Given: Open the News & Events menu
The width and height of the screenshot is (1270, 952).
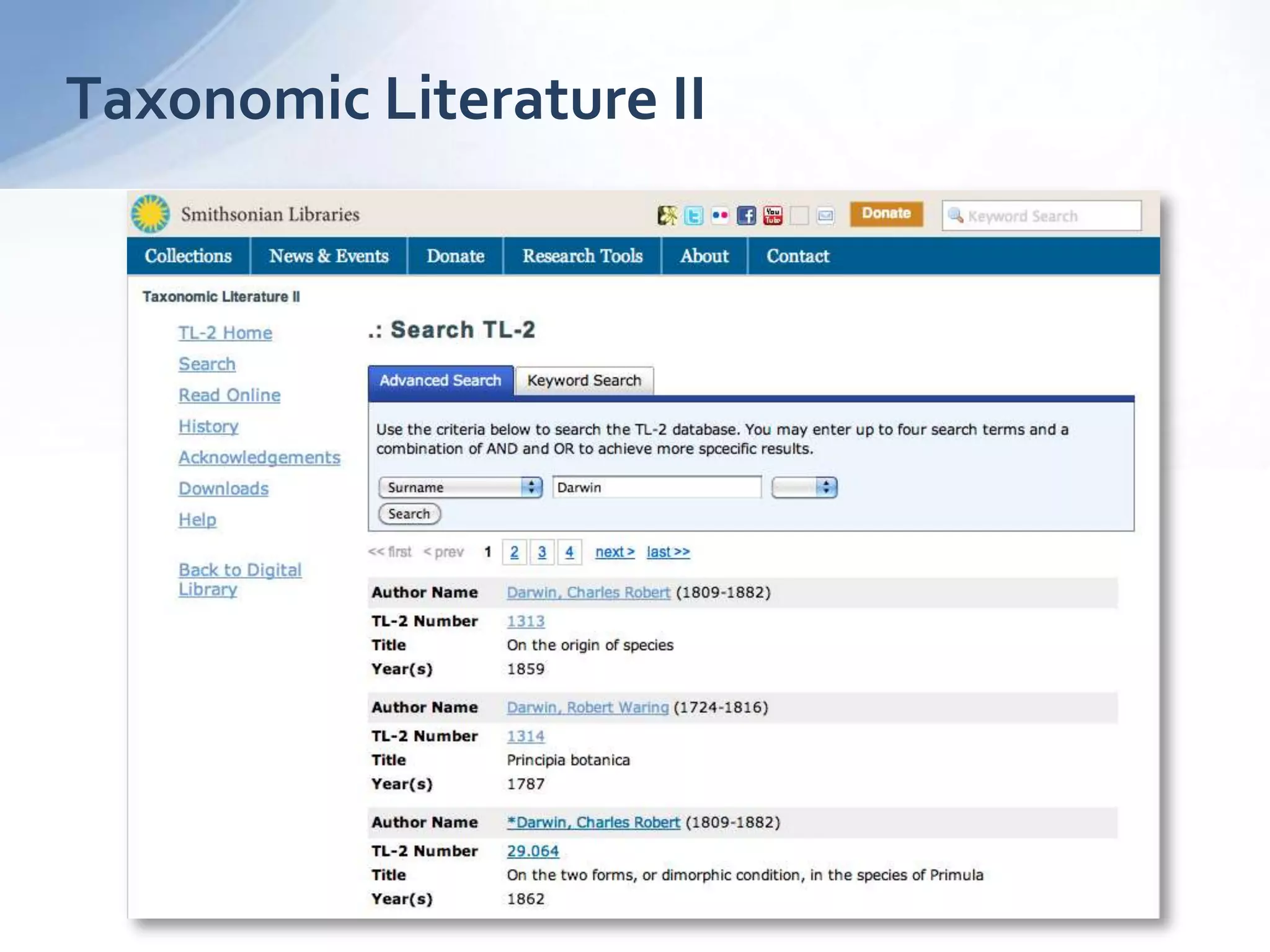Looking at the screenshot, I should [329, 256].
